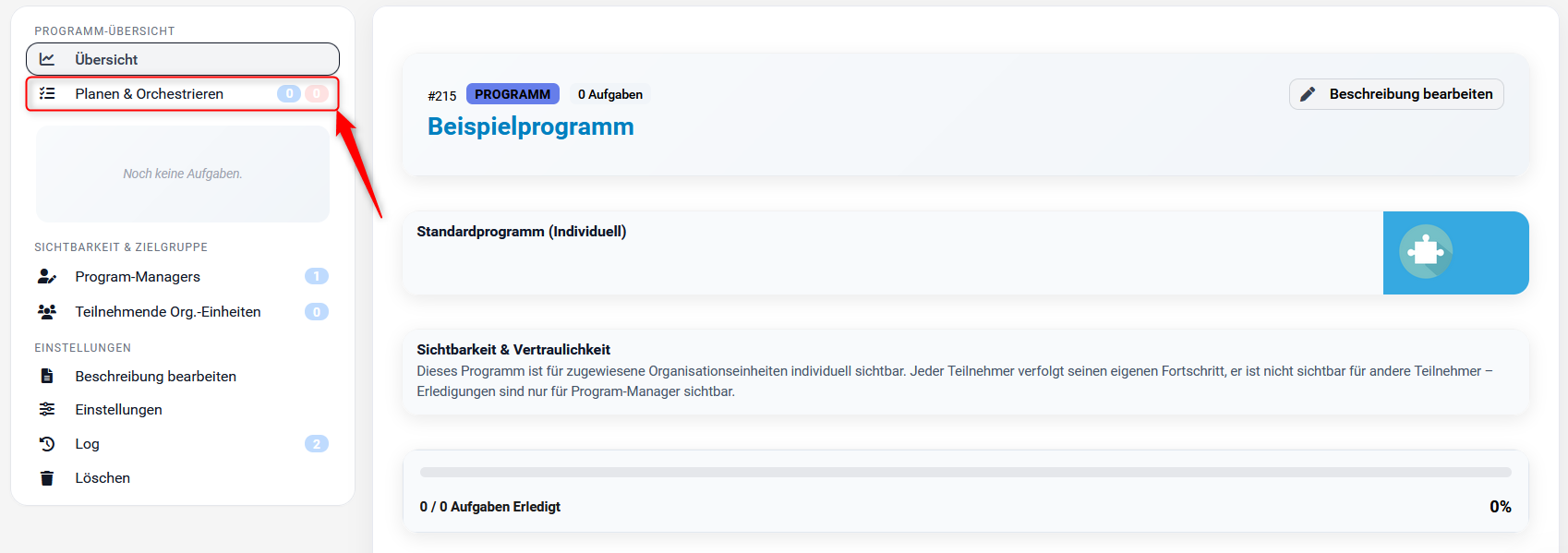Screen dimensions: 1568x553
Task: Click the Einstellungen sliders icon
Action: point(47,409)
